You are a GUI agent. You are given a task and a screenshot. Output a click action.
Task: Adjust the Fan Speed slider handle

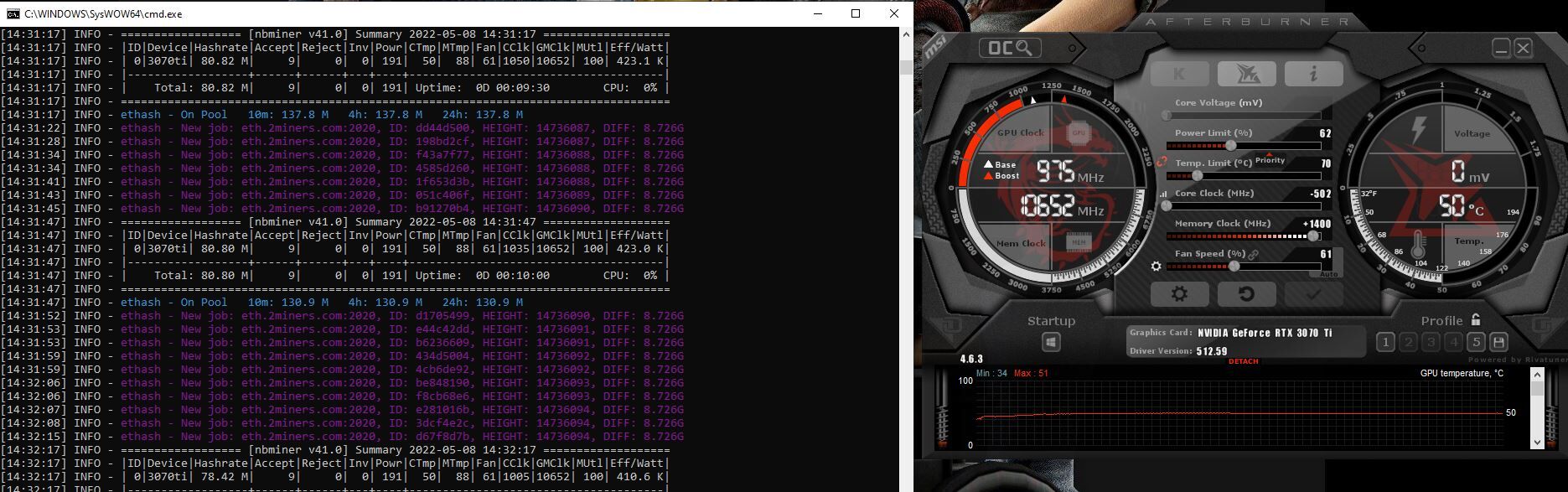(1234, 267)
